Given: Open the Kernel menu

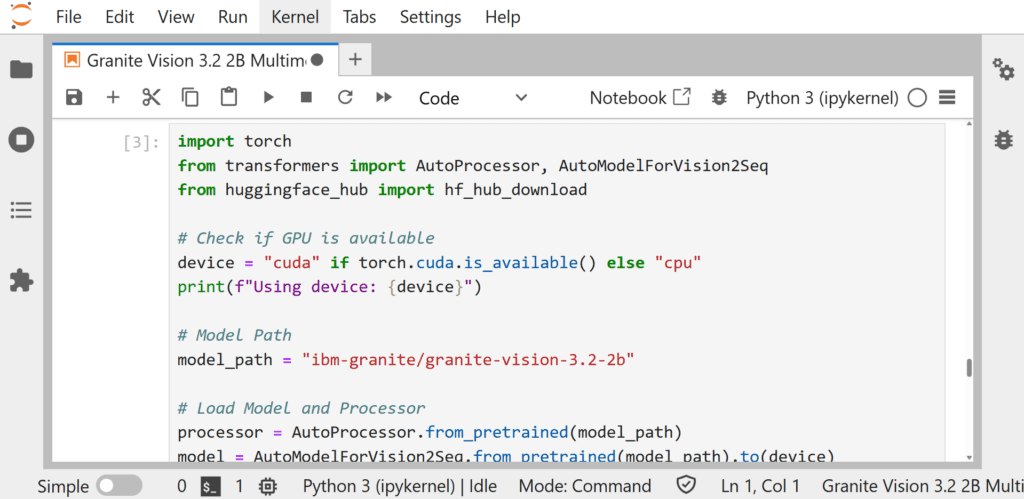Looking at the screenshot, I should point(295,17).
